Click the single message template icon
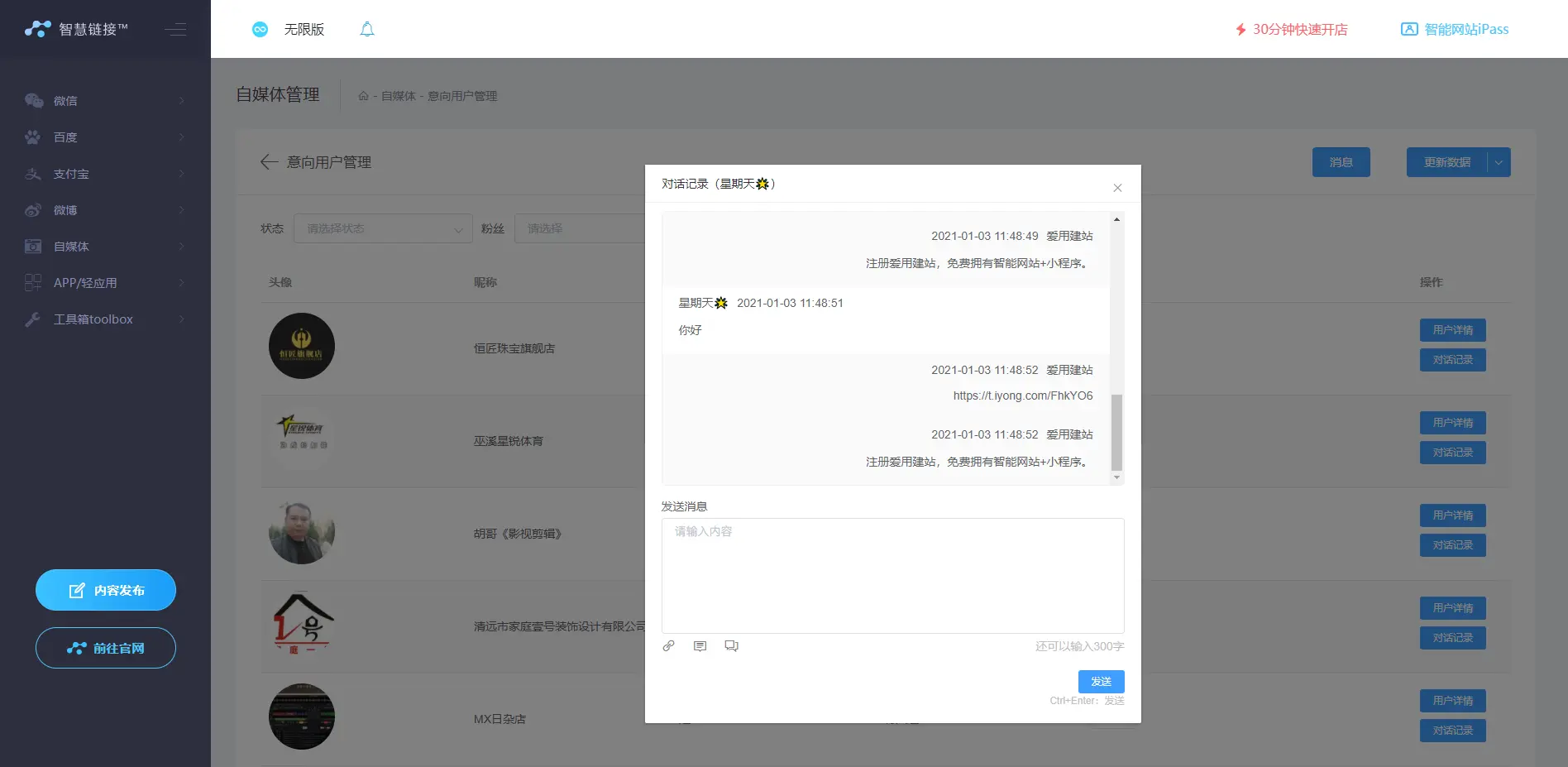 [700, 646]
